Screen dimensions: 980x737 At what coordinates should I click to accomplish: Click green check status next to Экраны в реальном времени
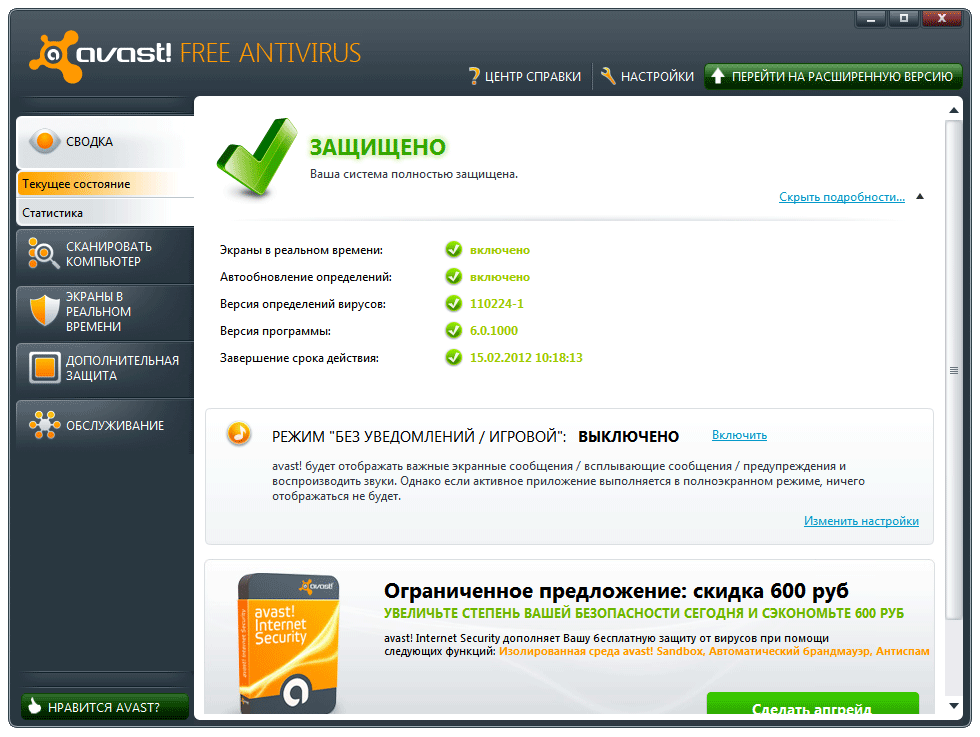tap(453, 250)
